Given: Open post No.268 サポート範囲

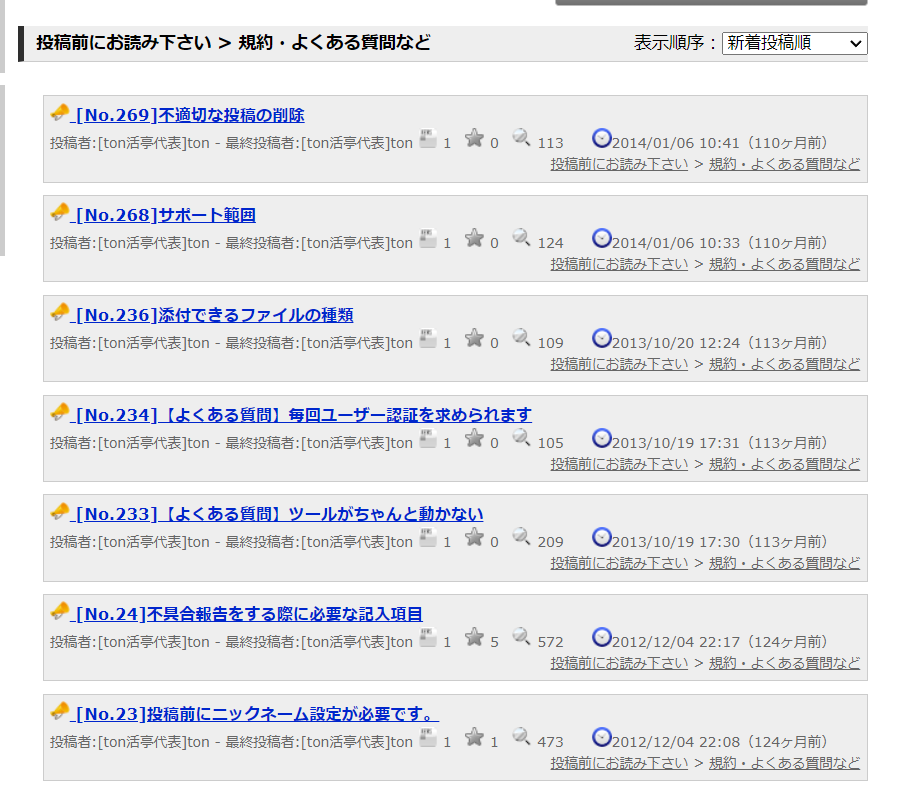Looking at the screenshot, I should click(166, 215).
